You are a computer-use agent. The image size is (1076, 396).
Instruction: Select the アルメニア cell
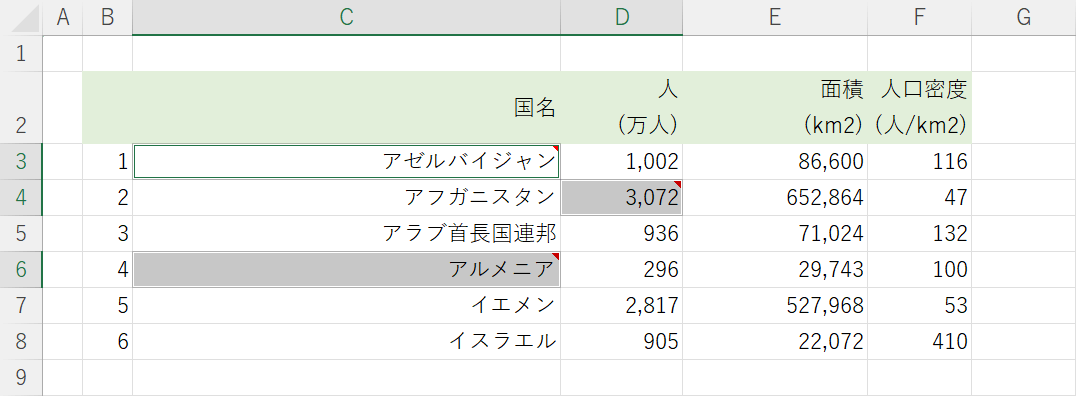click(x=347, y=270)
